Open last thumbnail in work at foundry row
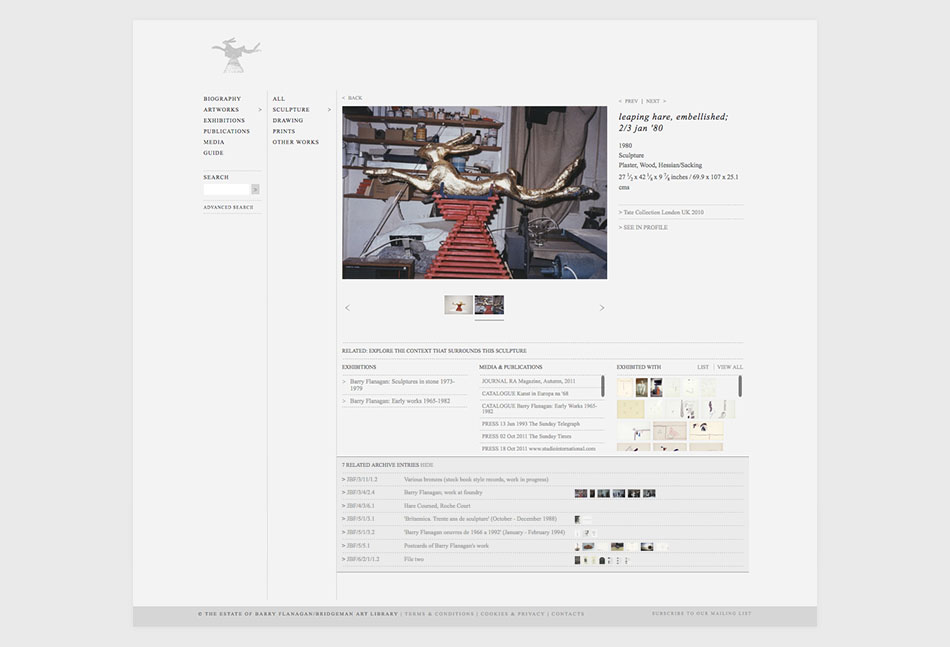This screenshot has height=647, width=950. (x=649, y=494)
